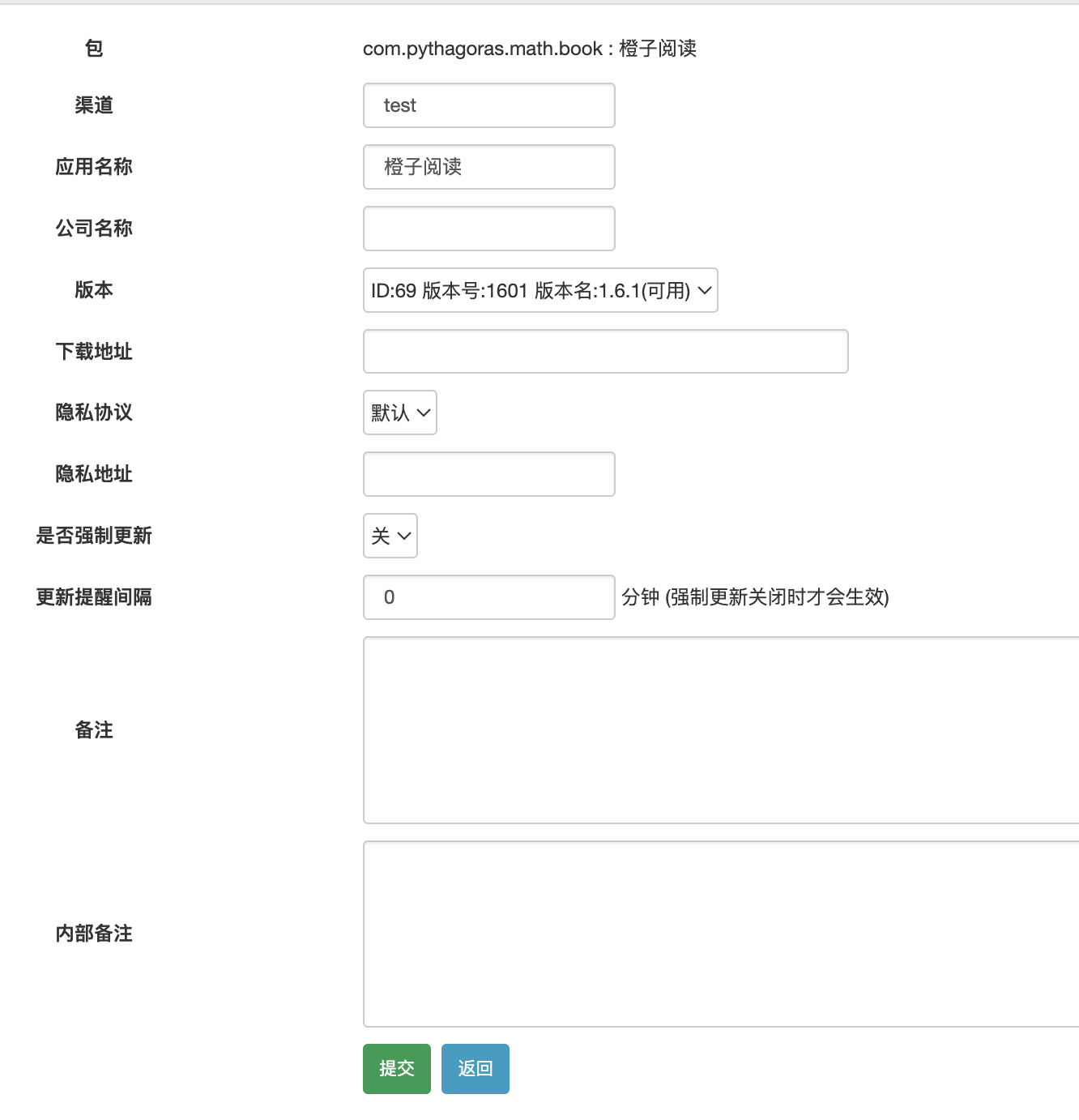Click the 渠道 input field containing test
Screen dimensions: 1079x1120
[488, 105]
